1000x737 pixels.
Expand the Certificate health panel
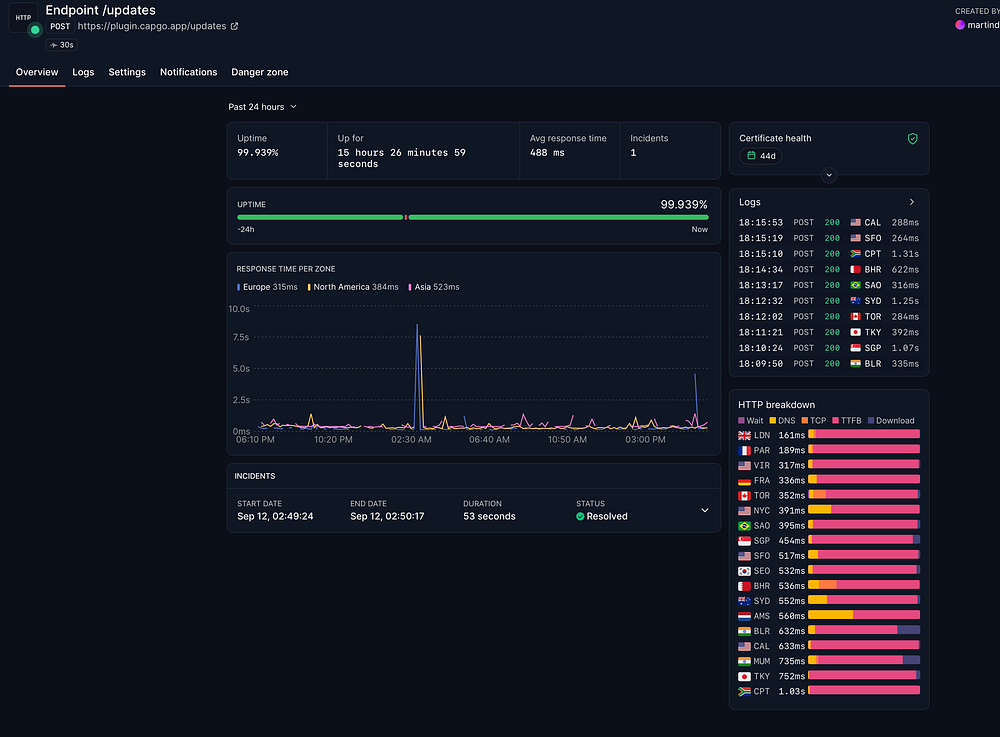828,175
